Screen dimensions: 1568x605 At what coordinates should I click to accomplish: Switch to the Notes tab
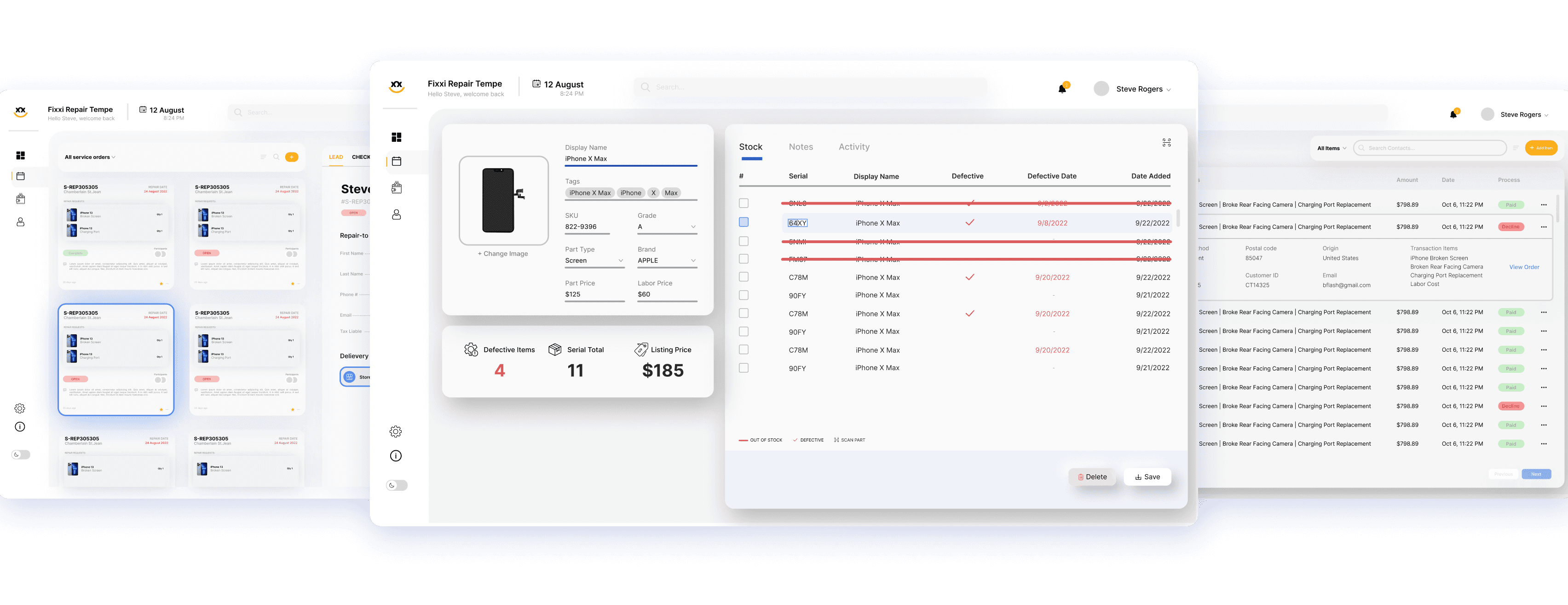click(801, 147)
